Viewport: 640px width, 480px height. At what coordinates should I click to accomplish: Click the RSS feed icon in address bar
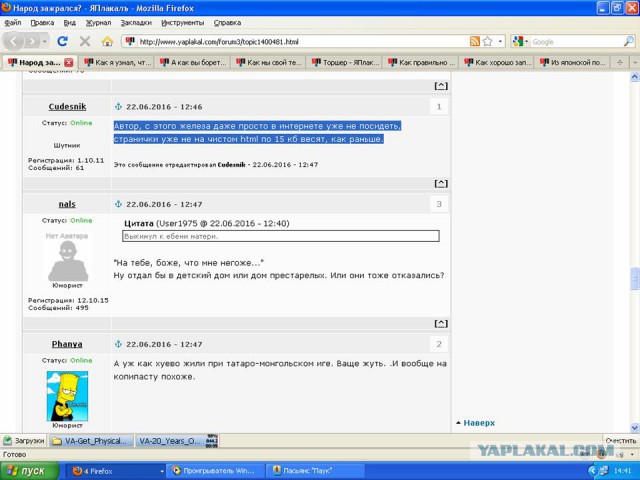pos(475,41)
